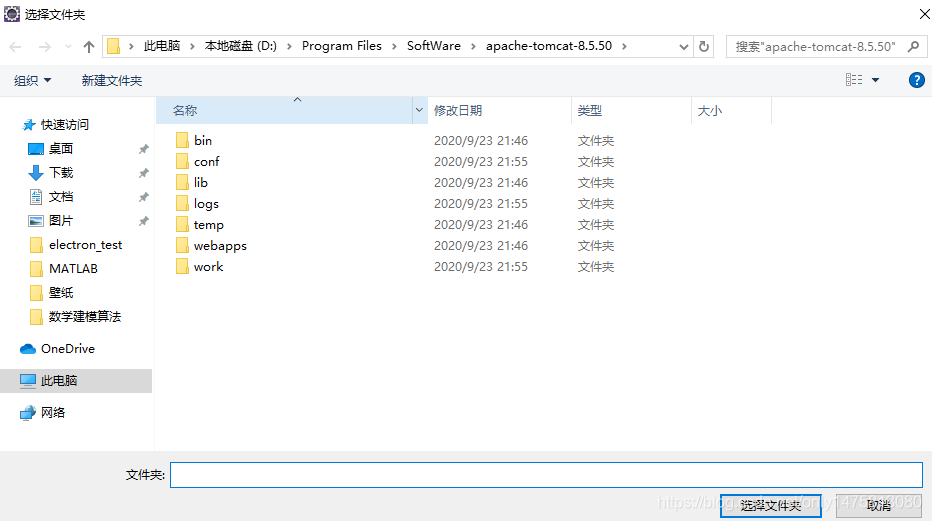Open 网络 in navigation pane
932x521 pixels.
pos(52,412)
